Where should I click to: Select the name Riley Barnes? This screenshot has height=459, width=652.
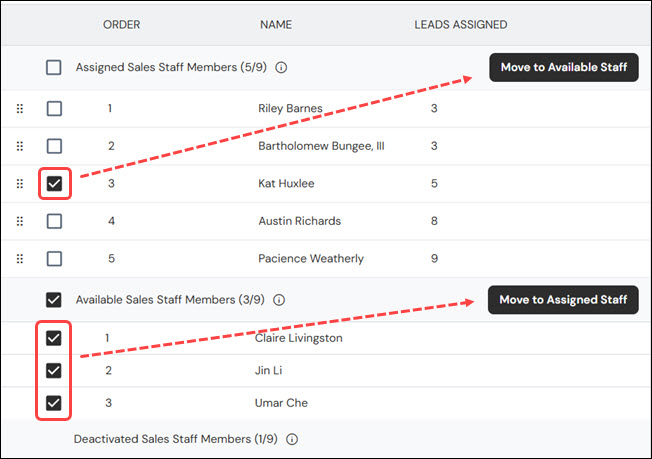click(x=290, y=109)
